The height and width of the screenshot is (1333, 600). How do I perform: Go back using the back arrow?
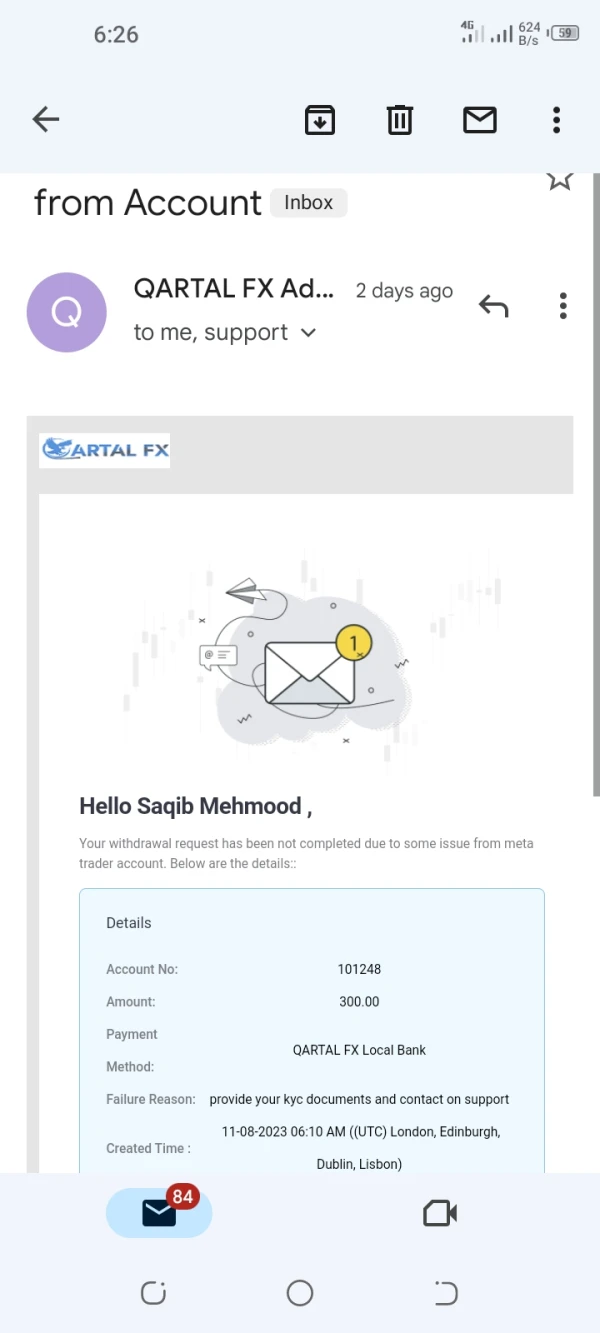point(46,120)
